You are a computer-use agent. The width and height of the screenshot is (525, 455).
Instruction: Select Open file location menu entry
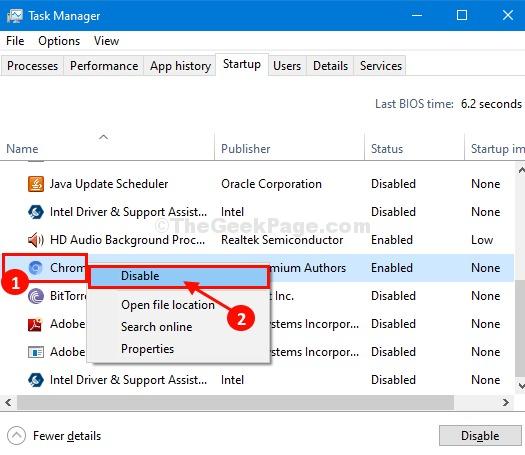coord(168,305)
